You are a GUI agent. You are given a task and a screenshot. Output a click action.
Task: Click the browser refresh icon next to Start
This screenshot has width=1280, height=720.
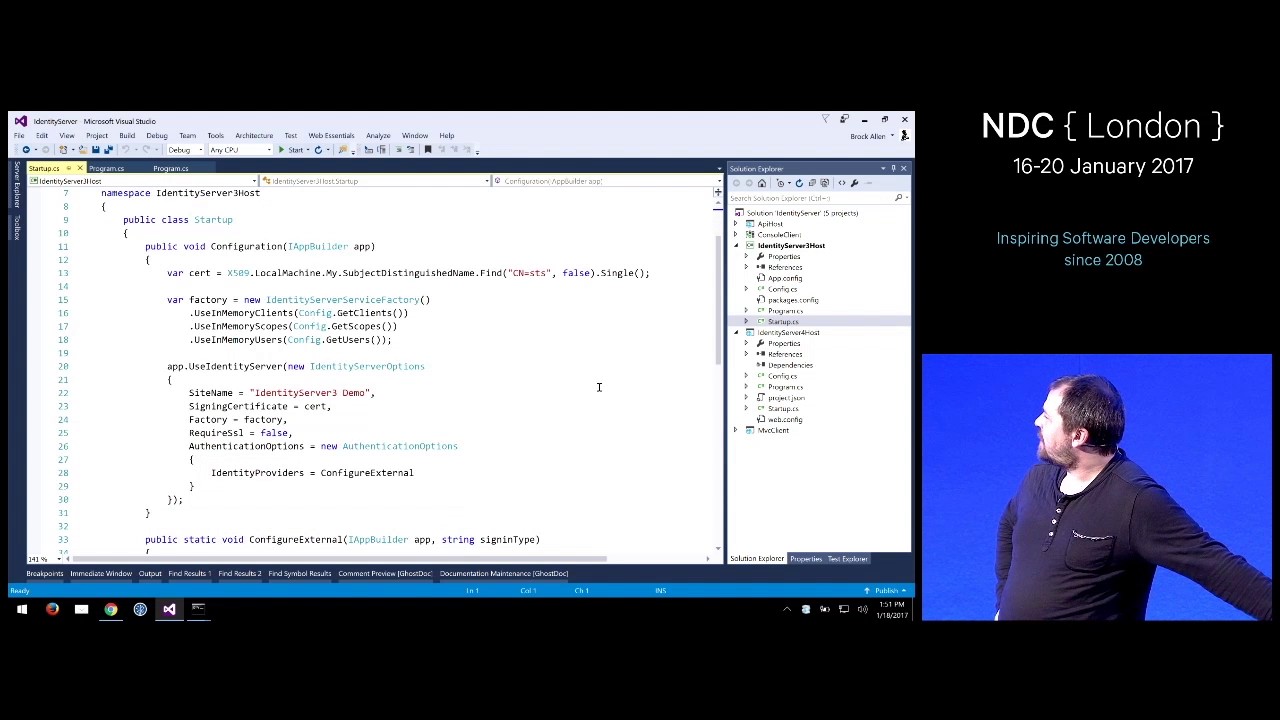(318, 150)
